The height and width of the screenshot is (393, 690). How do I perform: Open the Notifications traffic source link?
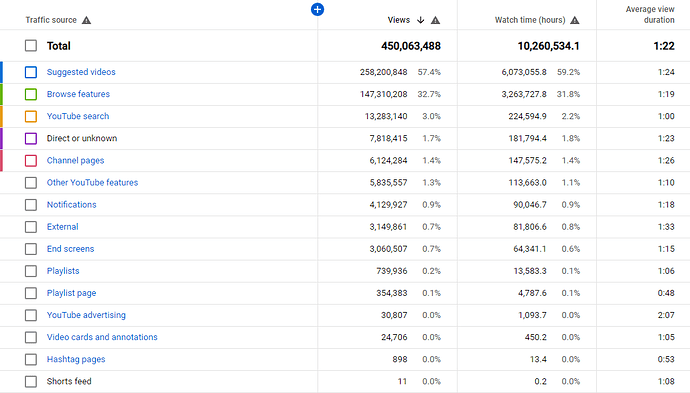[71, 205]
